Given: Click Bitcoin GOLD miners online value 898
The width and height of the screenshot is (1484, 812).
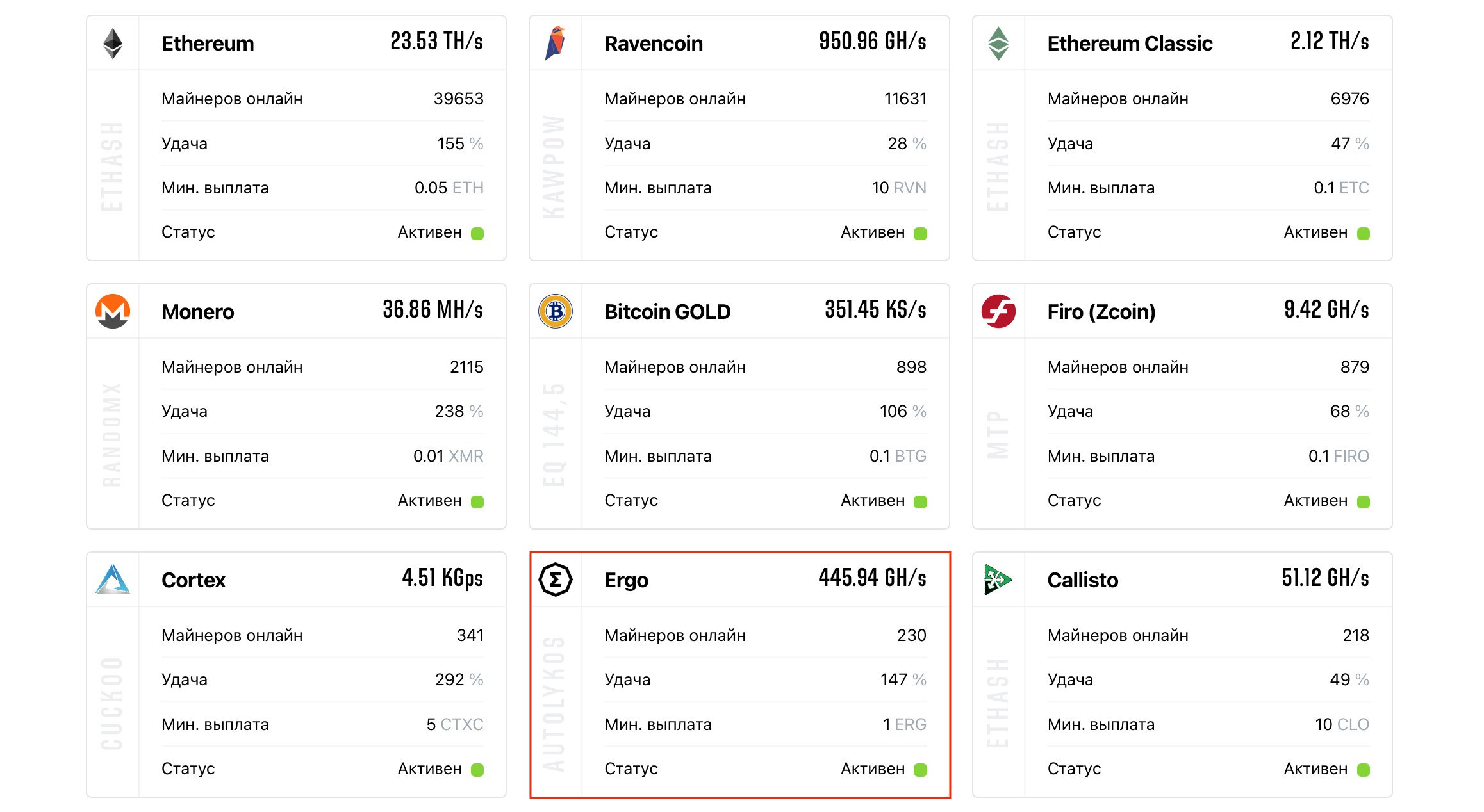Looking at the screenshot, I should (911, 367).
